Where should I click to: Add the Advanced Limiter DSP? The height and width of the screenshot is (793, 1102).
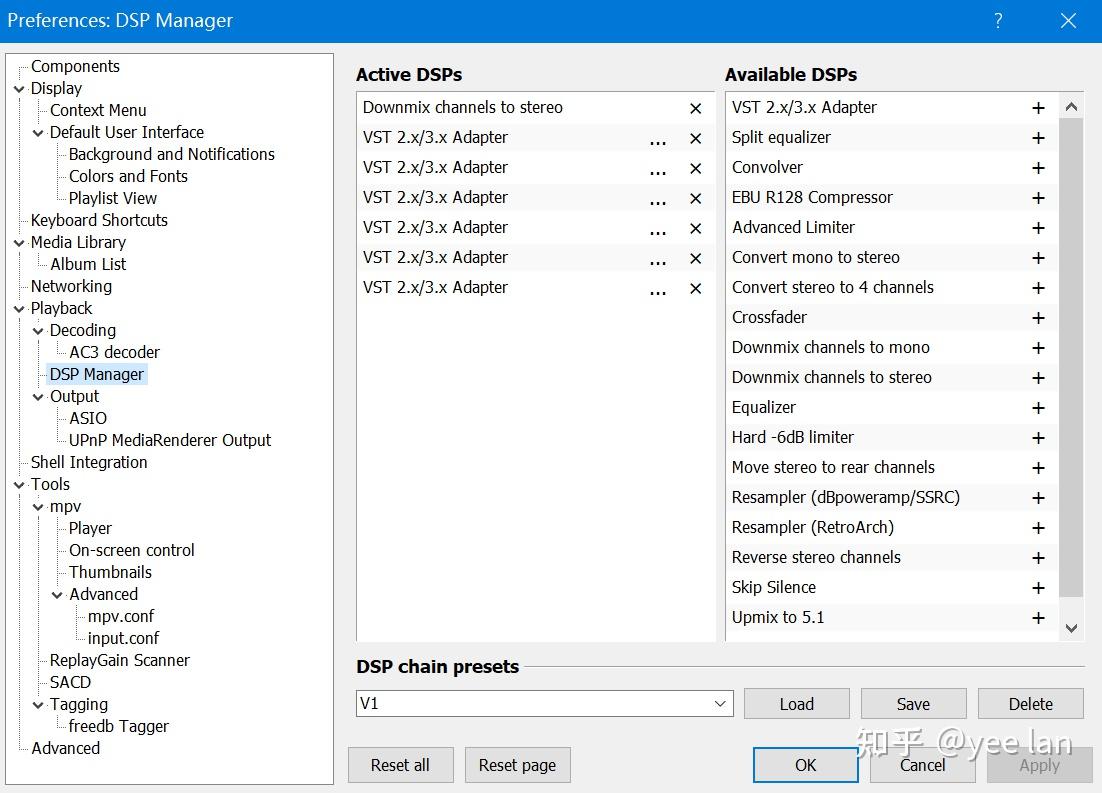coord(1038,228)
